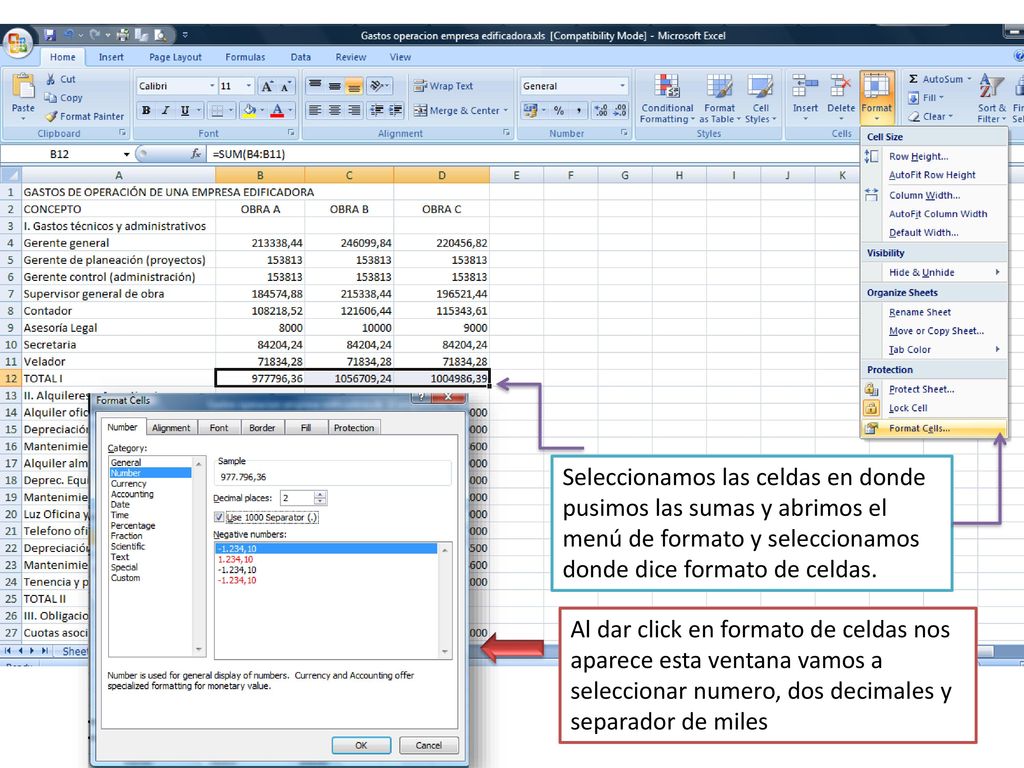Choose Protect Sheet... menu entry
This screenshot has height=768, width=1024.
click(934, 389)
